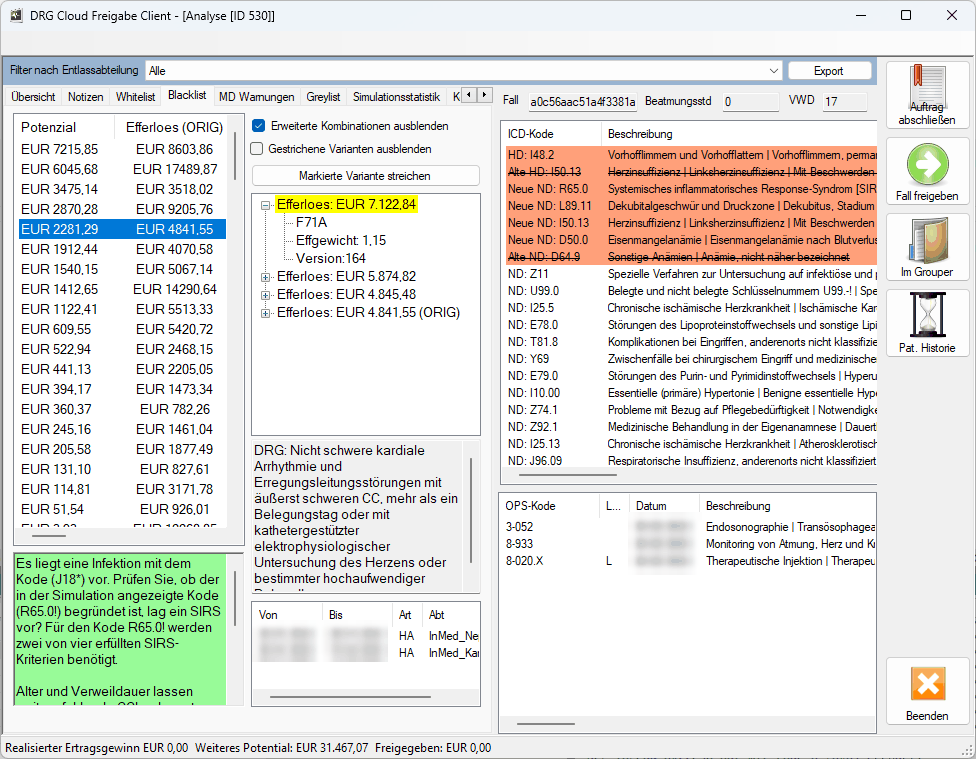Screen dimensions: 976x759
Task: Select Potenzial row EUR 3475,14
Action: click(122, 189)
